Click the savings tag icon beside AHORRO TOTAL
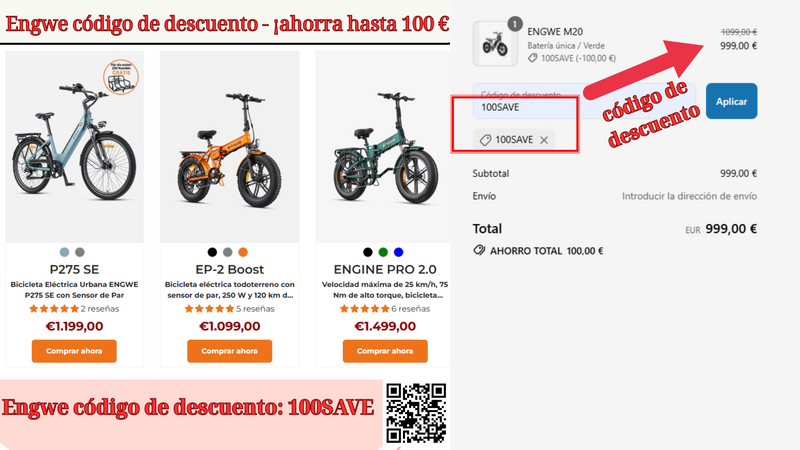Screen dimensions: 800x450 click(x=479, y=251)
